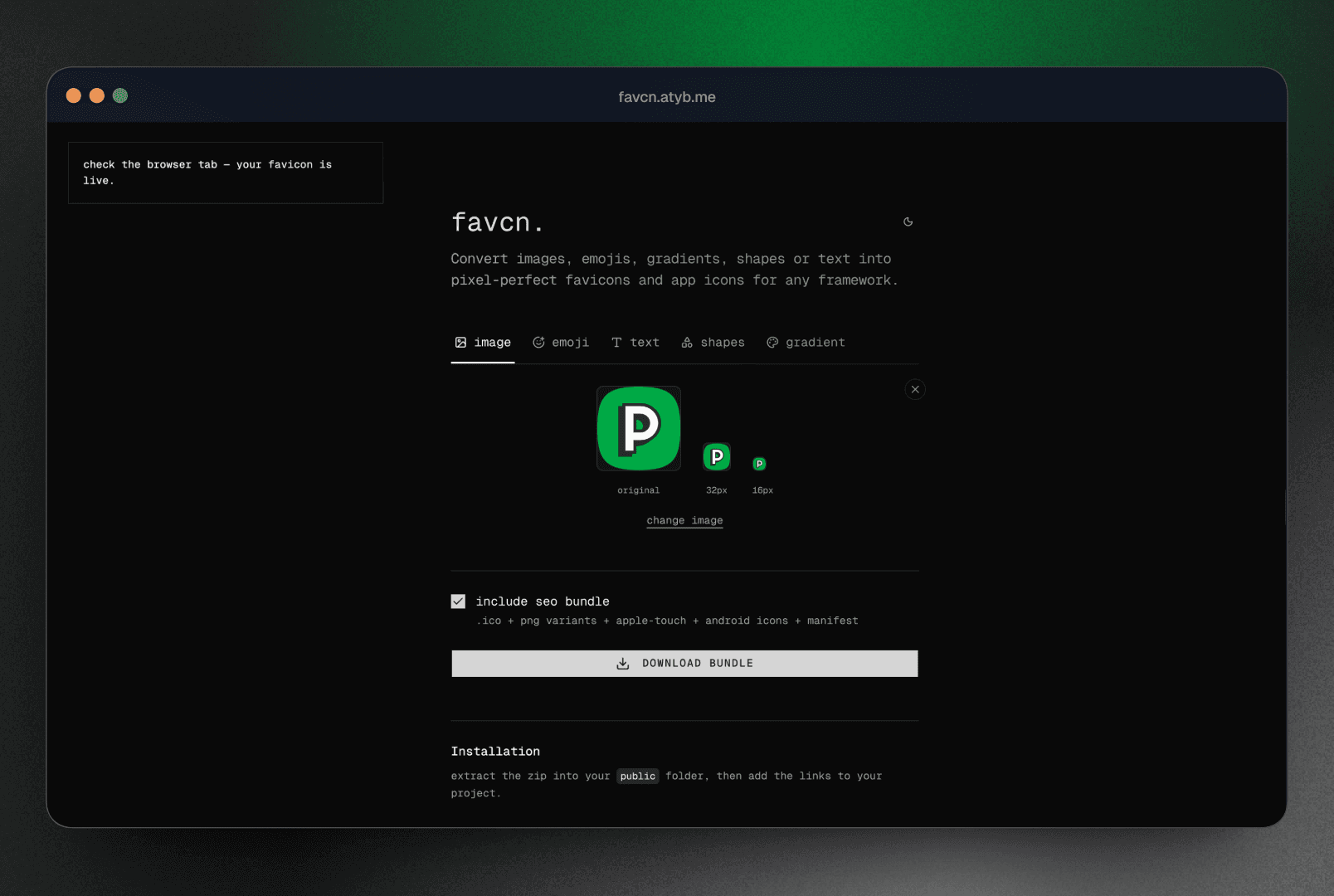The height and width of the screenshot is (896, 1334).
Task: Click the favicon is live notification toast
Action: 226,173
